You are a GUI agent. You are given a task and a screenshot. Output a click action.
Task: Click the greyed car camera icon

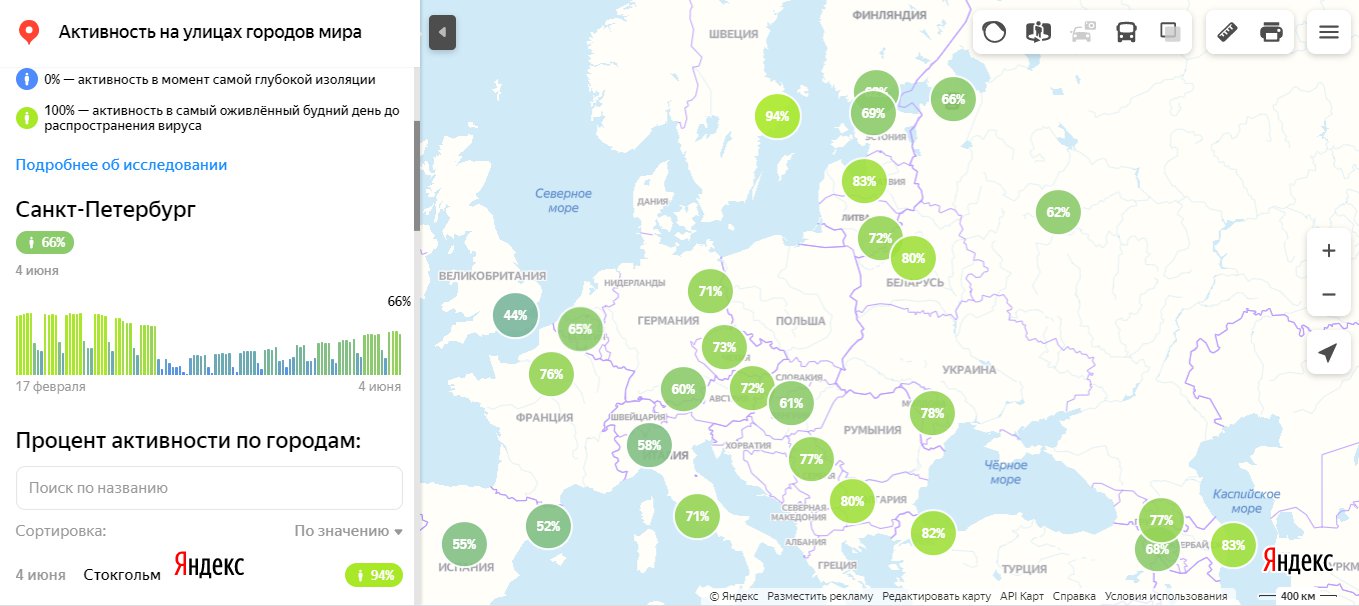(x=1082, y=32)
